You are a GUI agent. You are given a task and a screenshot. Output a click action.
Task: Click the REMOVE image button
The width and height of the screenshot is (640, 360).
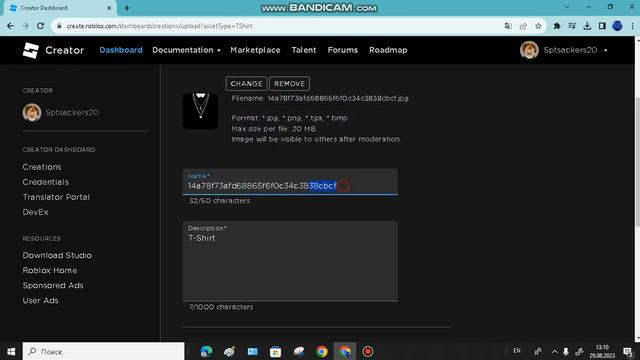pos(289,84)
